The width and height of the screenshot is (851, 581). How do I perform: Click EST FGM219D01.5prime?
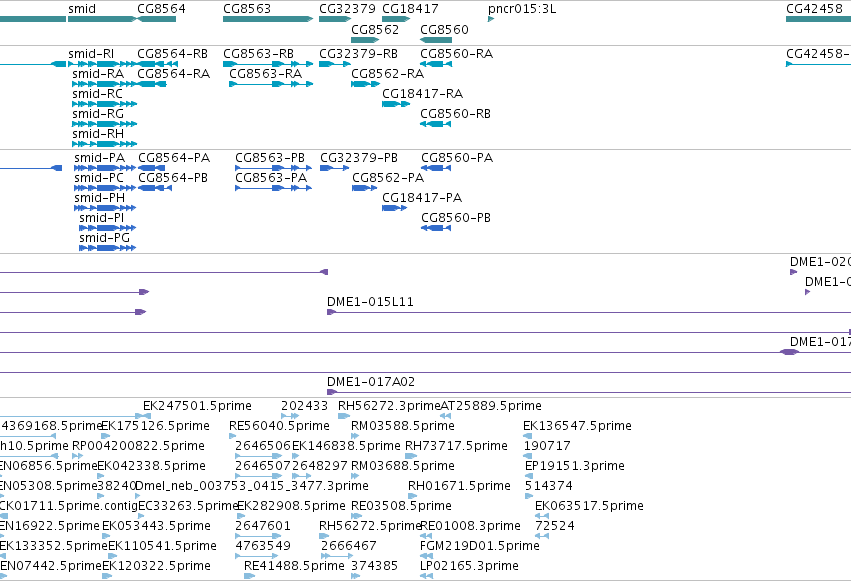(x=480, y=546)
